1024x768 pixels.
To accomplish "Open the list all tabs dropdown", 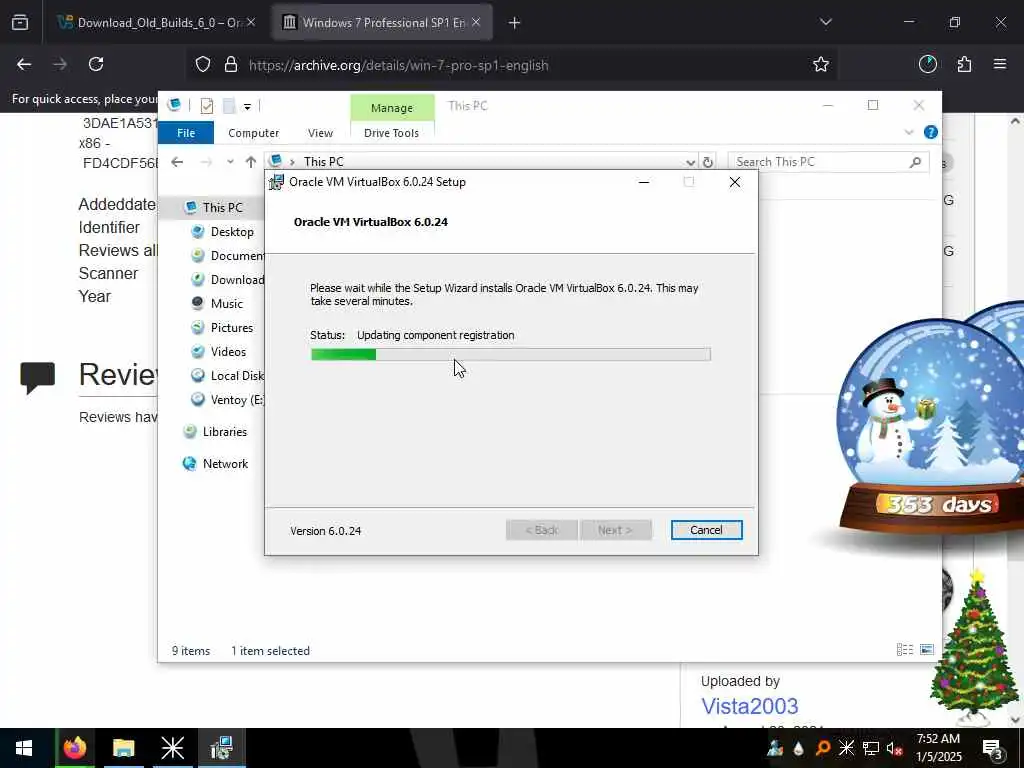I will point(825,23).
